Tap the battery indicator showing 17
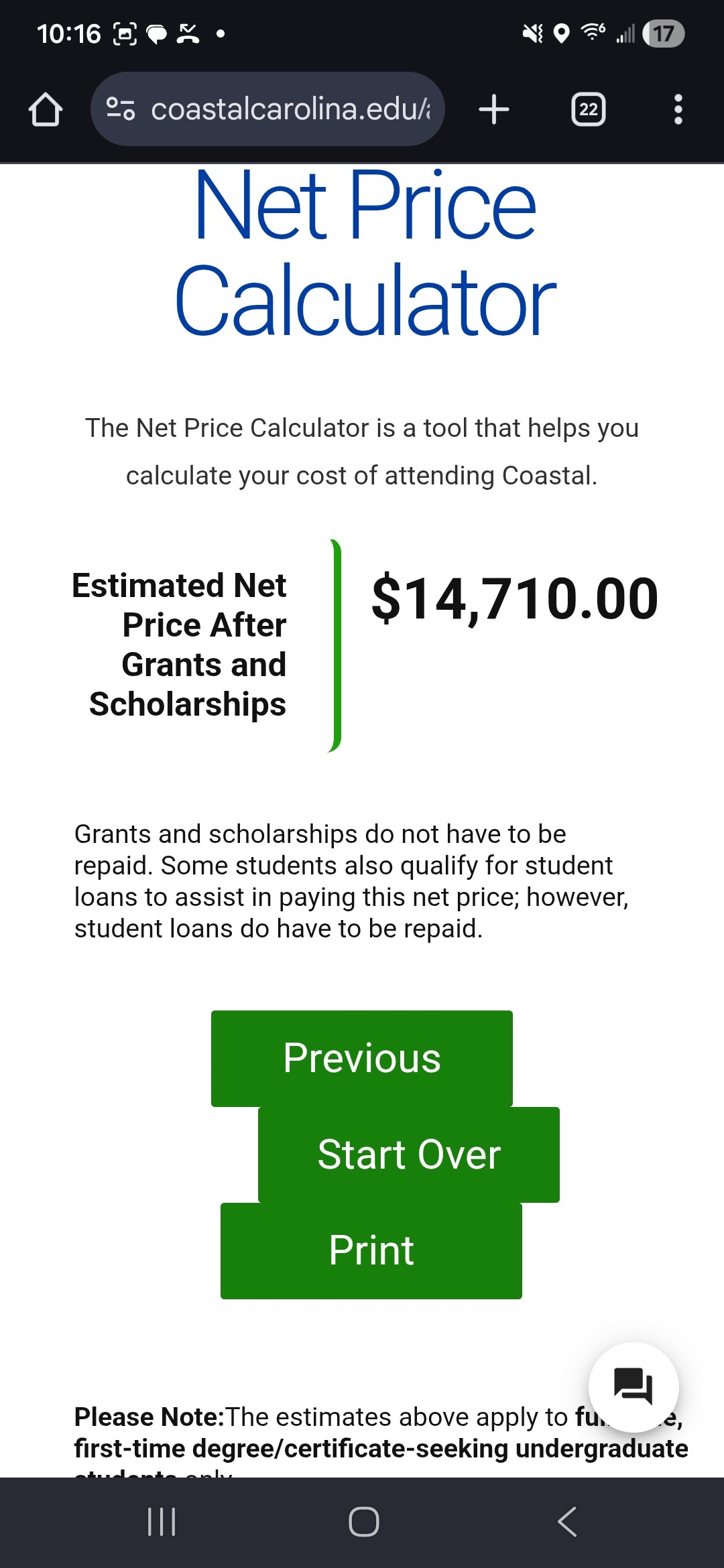Screen dimensions: 724x1568 coord(663,34)
